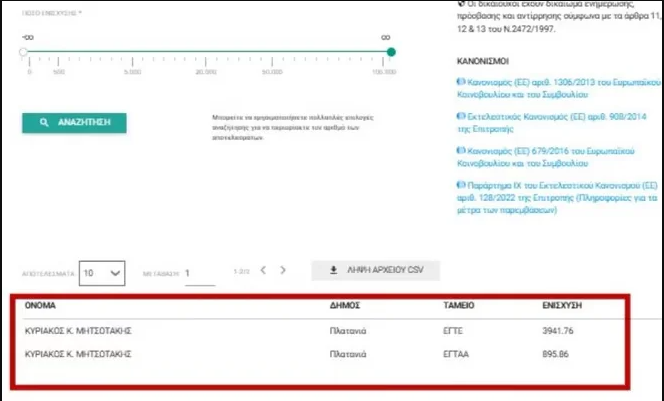The width and height of the screenshot is (664, 401).
Task: Sort table by ΕΝΙΣΧΥΣΗ column header
Action: [564, 304]
